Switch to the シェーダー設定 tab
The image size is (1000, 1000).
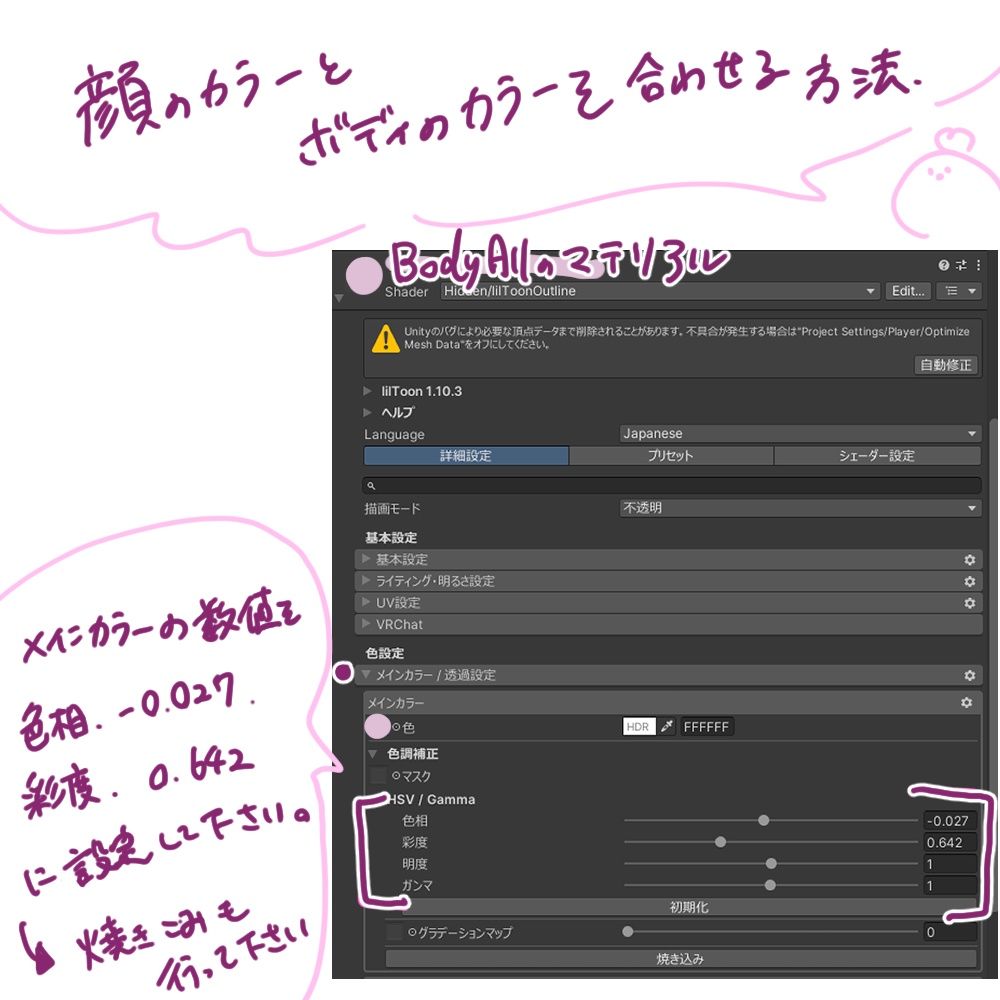pos(877,455)
